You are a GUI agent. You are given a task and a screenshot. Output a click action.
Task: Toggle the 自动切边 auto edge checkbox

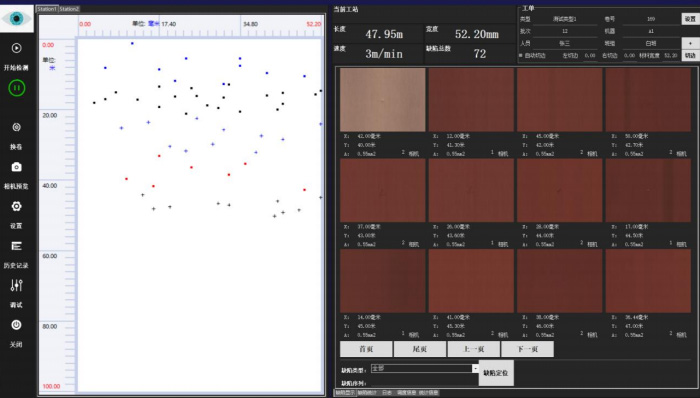click(521, 55)
